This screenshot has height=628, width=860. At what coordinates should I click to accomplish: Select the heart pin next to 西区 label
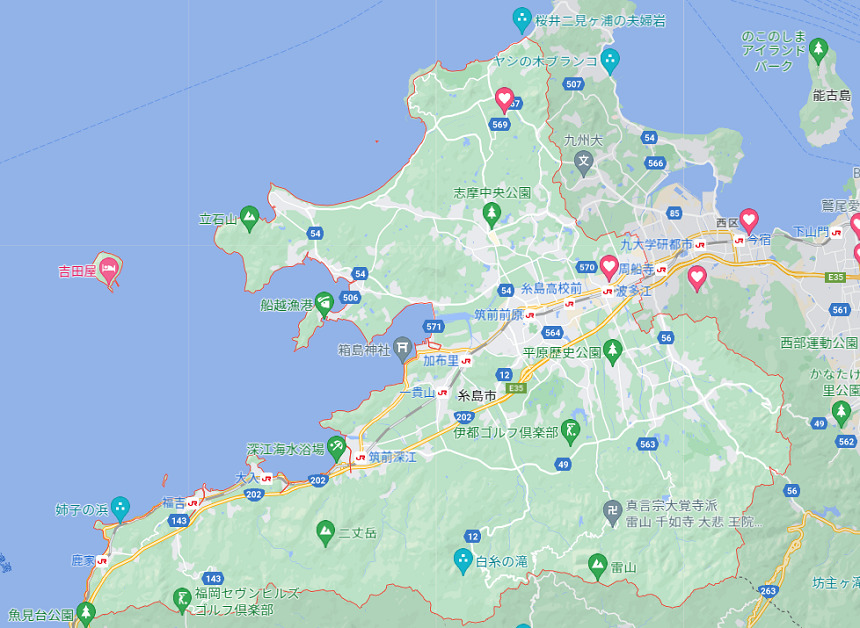point(749,221)
